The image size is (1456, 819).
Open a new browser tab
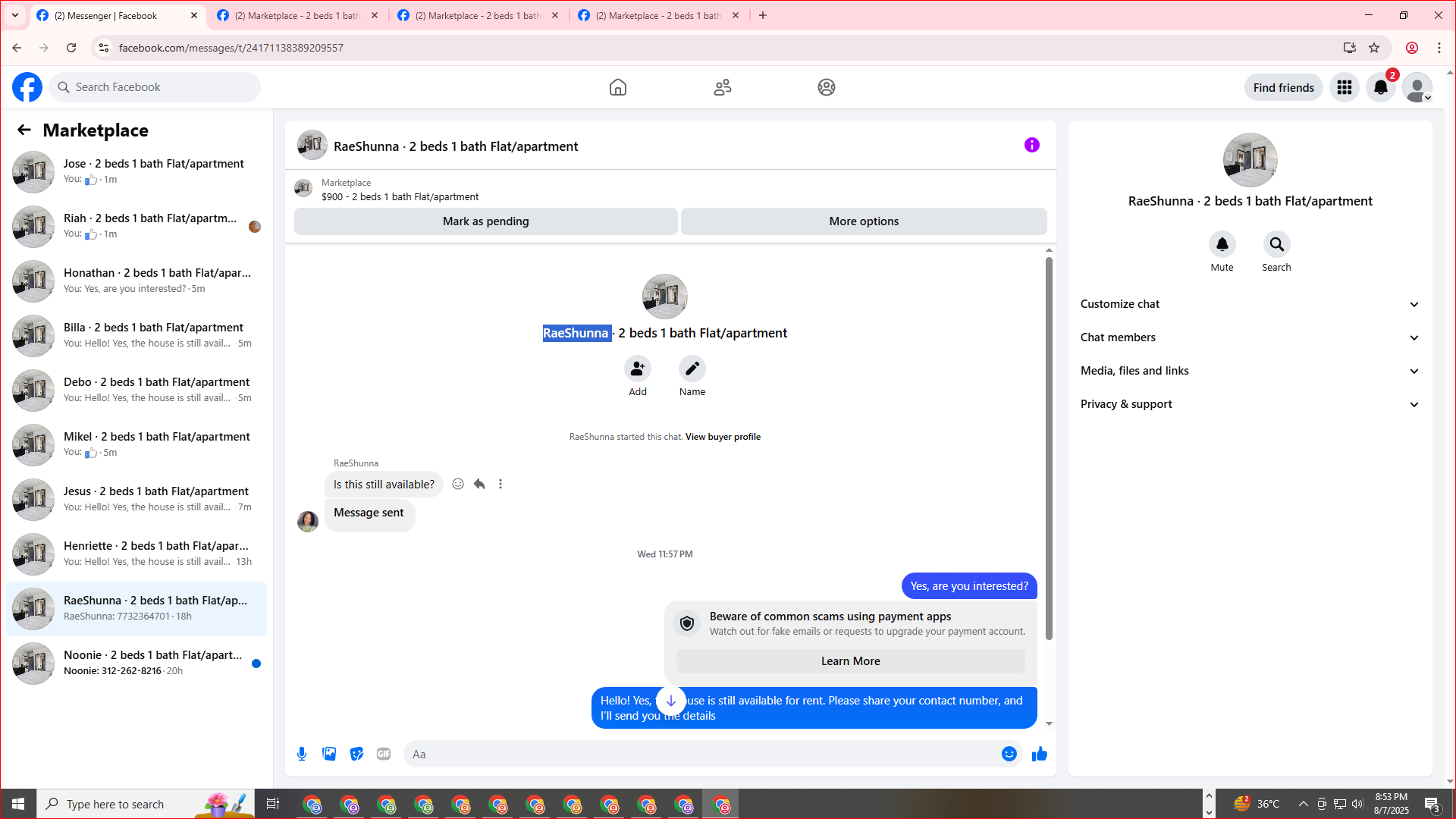point(763,15)
